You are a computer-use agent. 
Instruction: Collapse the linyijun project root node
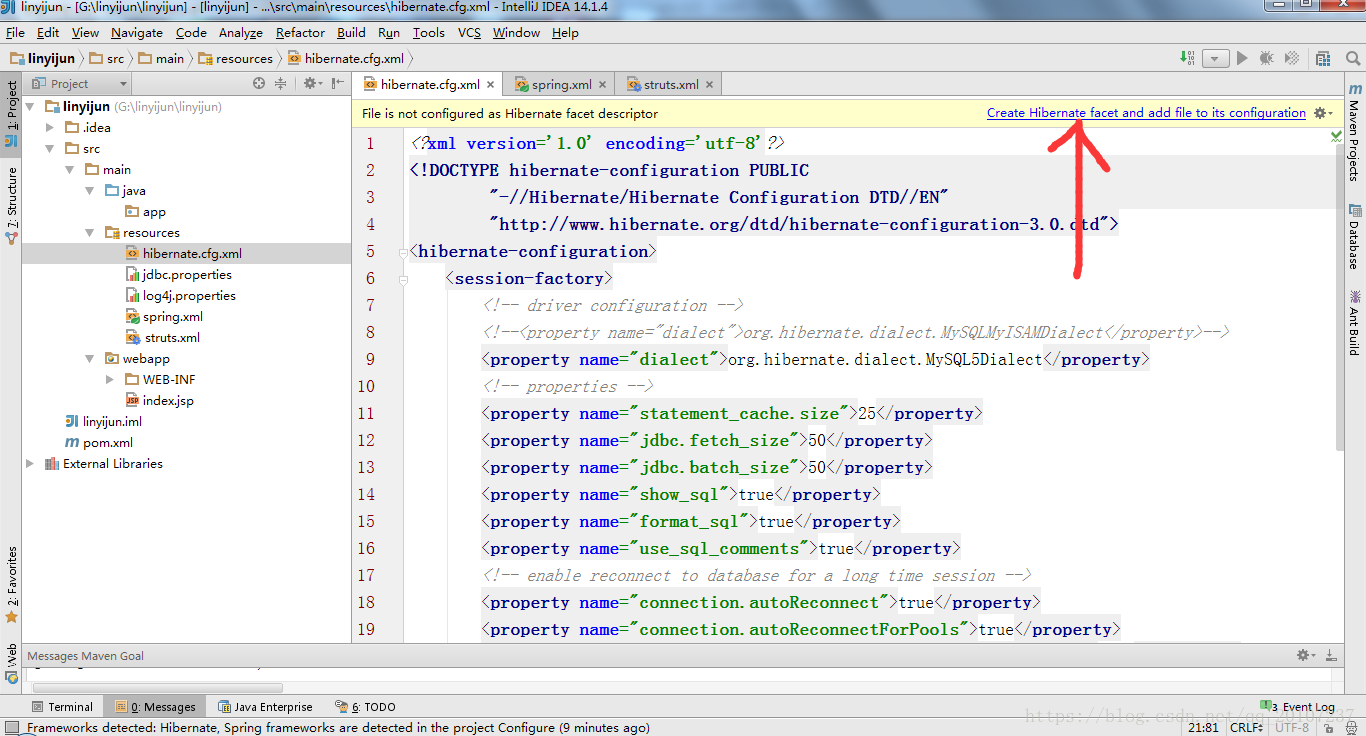click(x=30, y=106)
